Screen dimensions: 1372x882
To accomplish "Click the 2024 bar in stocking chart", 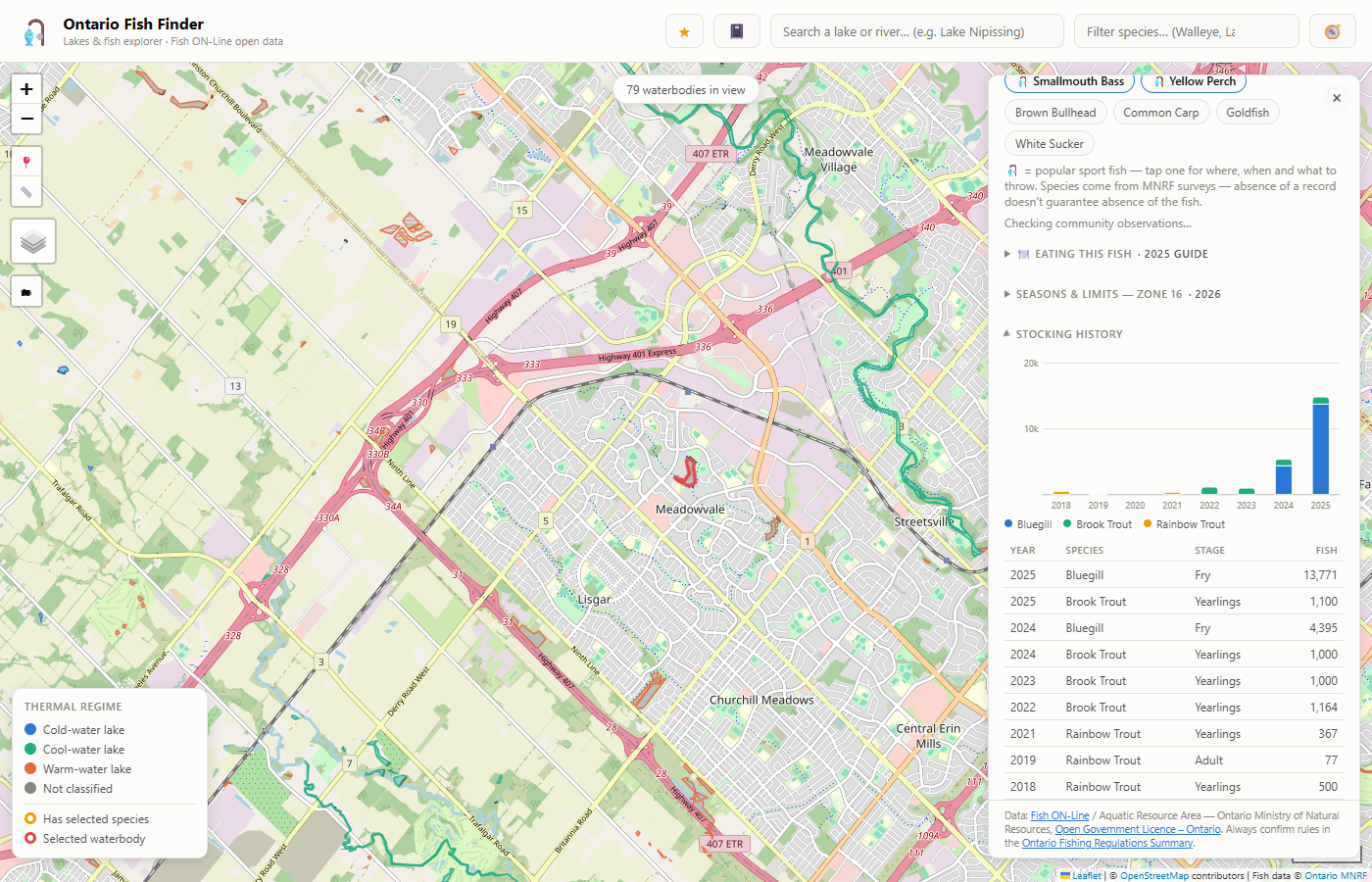I will [x=1284, y=477].
